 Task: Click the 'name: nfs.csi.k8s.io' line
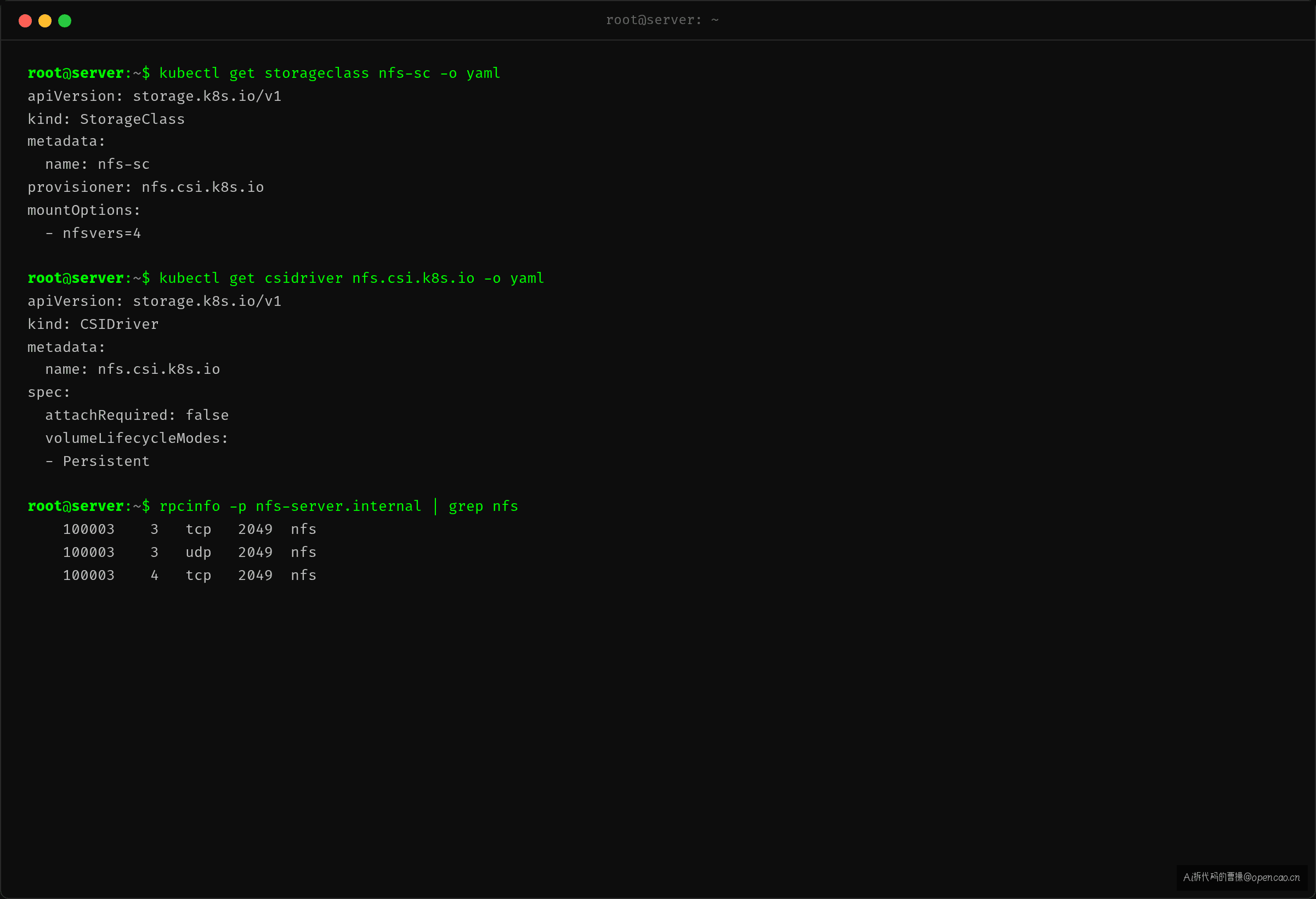[133, 369]
